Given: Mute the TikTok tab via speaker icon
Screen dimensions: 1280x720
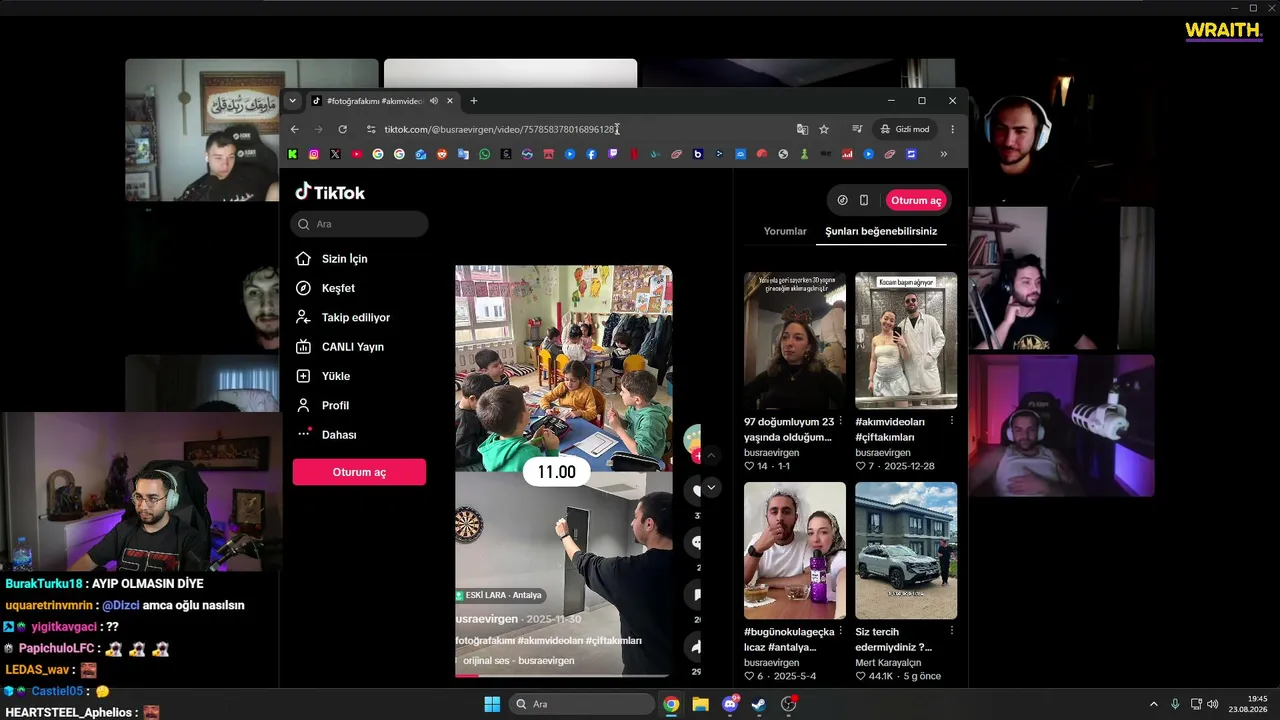Looking at the screenshot, I should (434, 101).
